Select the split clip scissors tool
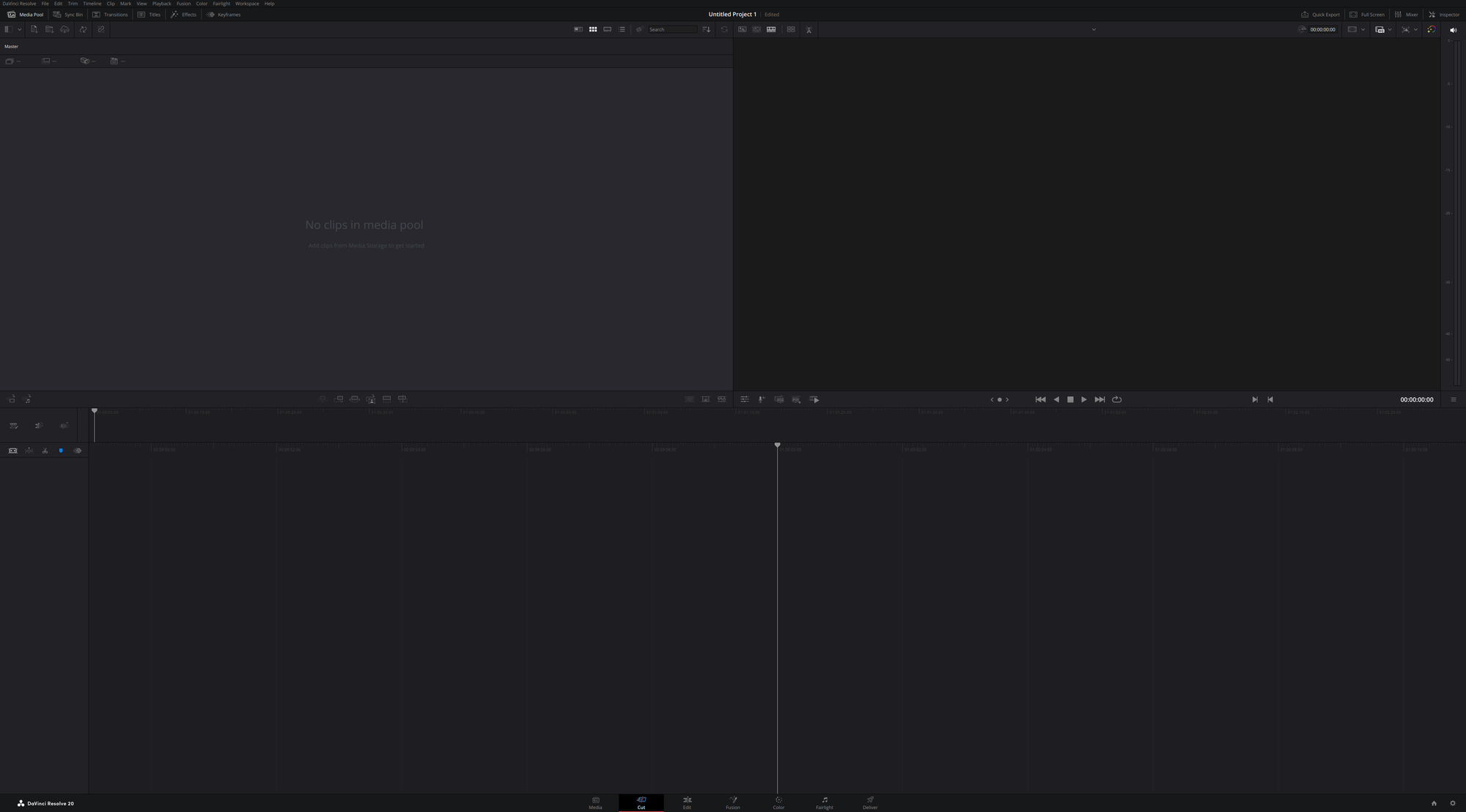This screenshot has height=812, width=1466. 45,451
